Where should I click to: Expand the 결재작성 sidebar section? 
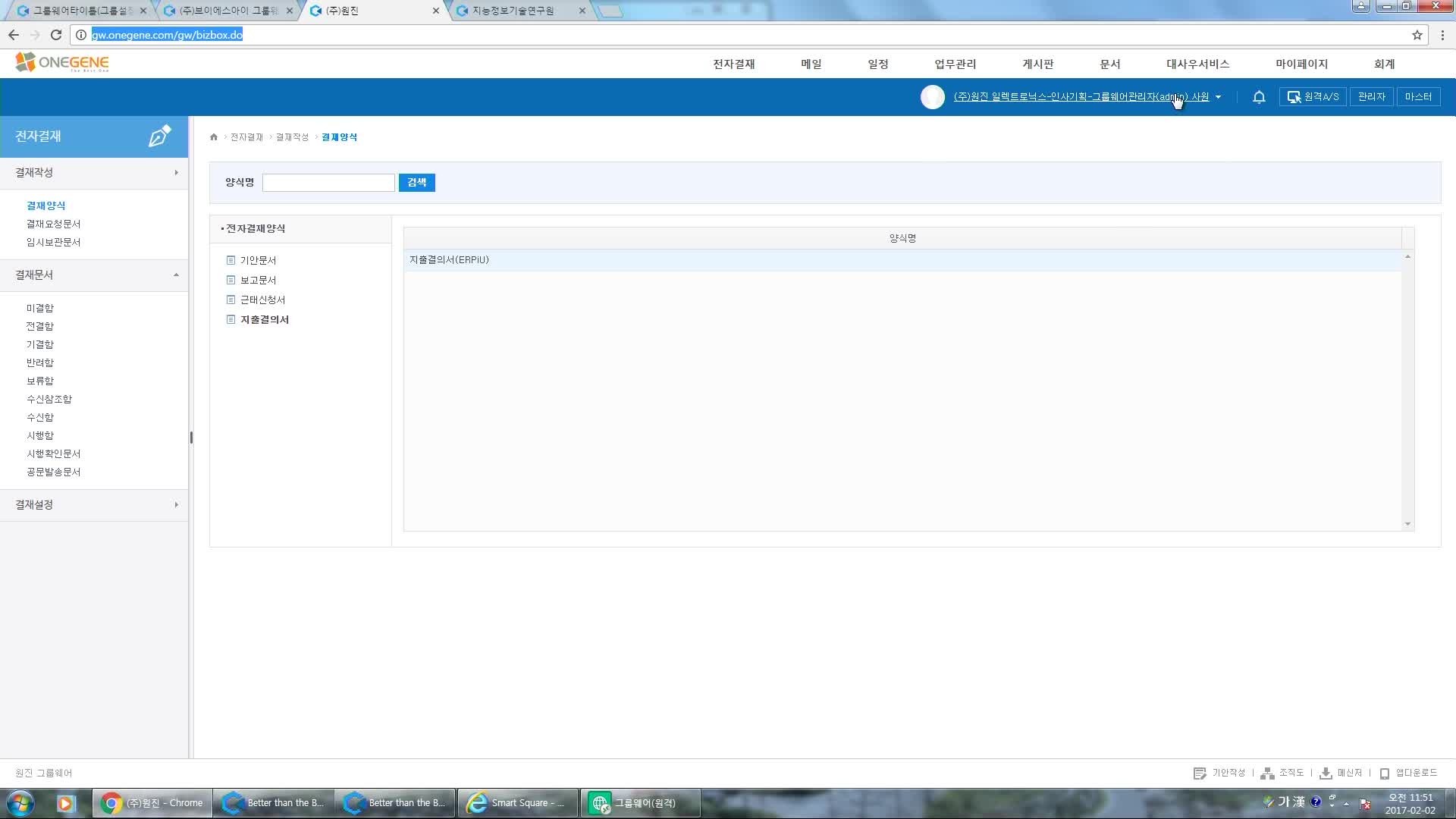[x=94, y=173]
